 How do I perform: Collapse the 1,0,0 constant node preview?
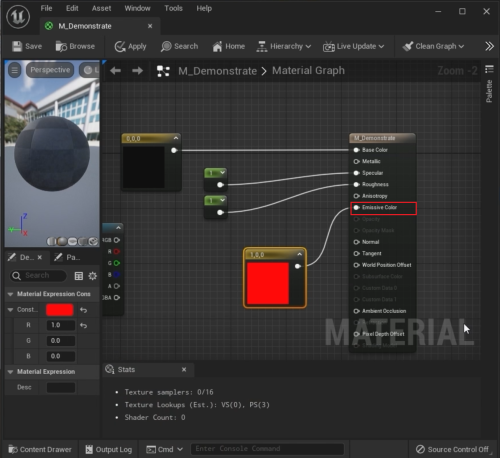tap(299, 254)
